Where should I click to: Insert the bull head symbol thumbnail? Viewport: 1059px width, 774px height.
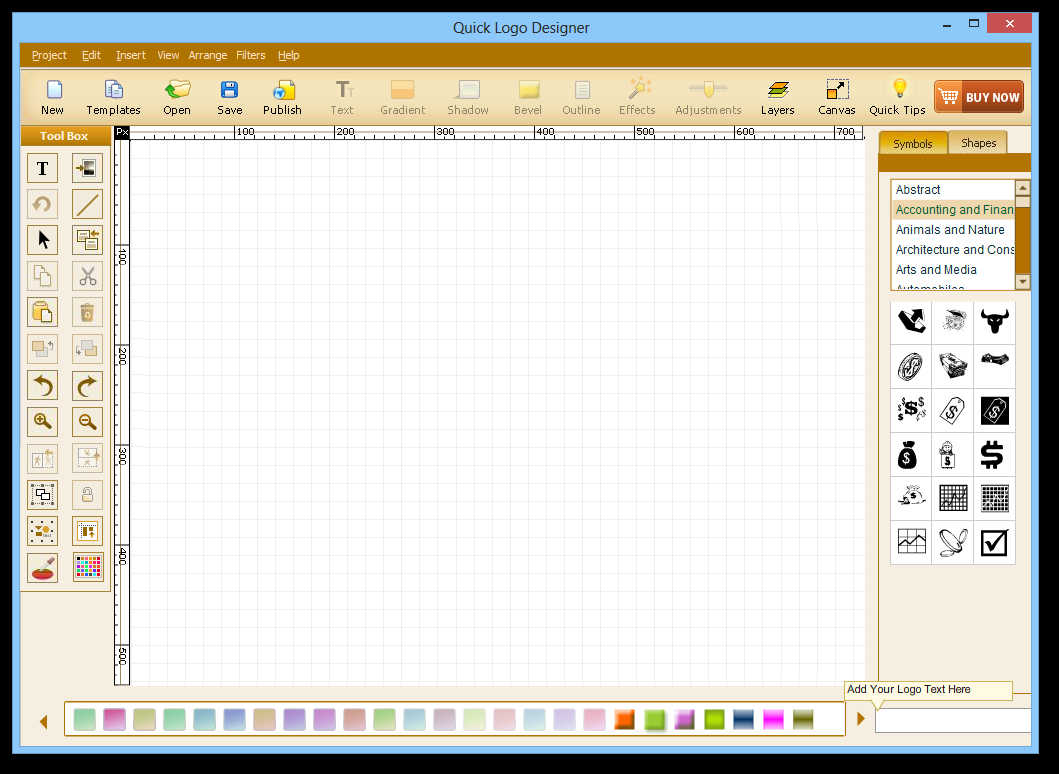(x=994, y=322)
